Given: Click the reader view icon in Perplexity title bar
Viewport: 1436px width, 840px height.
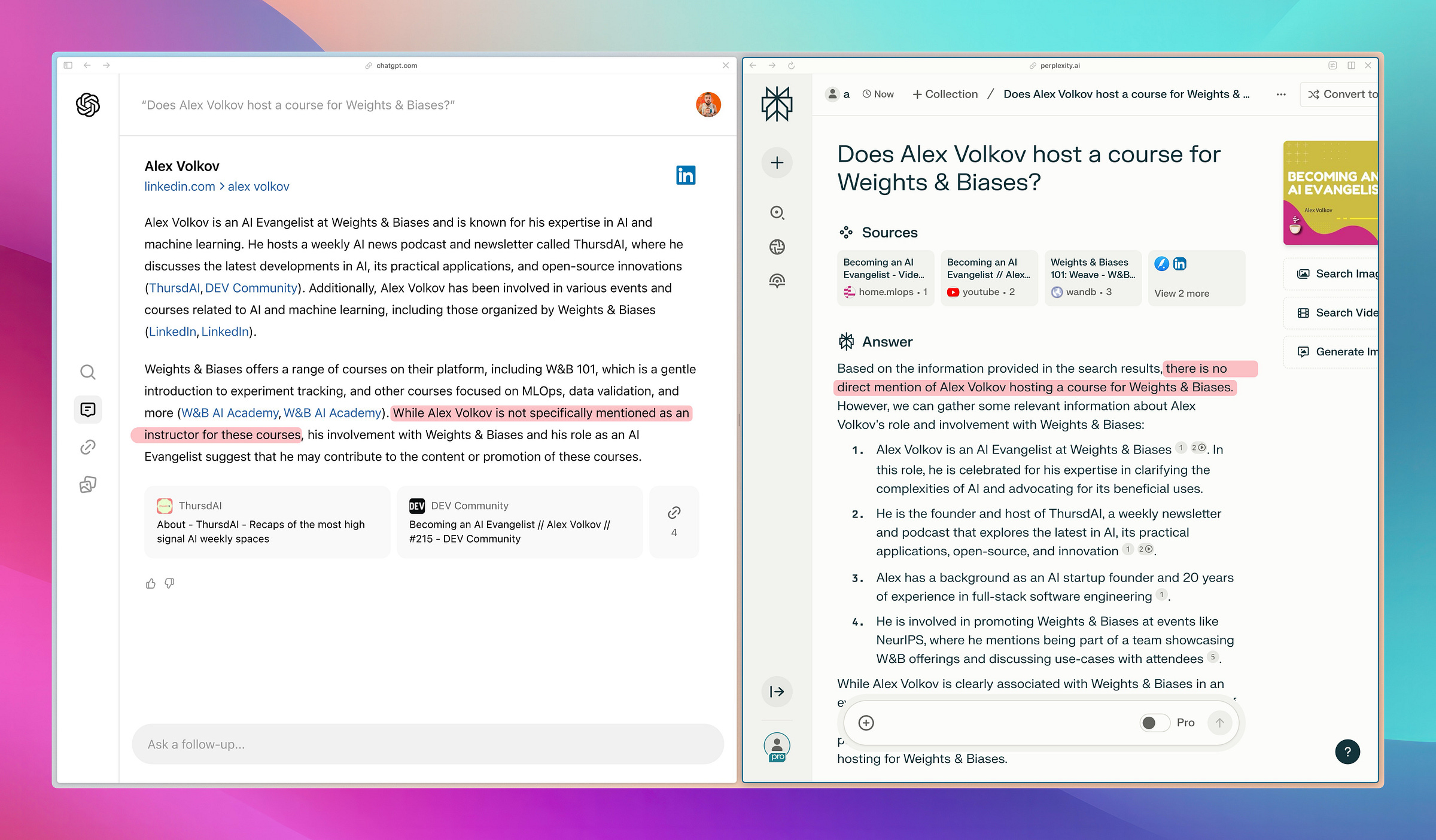Looking at the screenshot, I should (1332, 65).
